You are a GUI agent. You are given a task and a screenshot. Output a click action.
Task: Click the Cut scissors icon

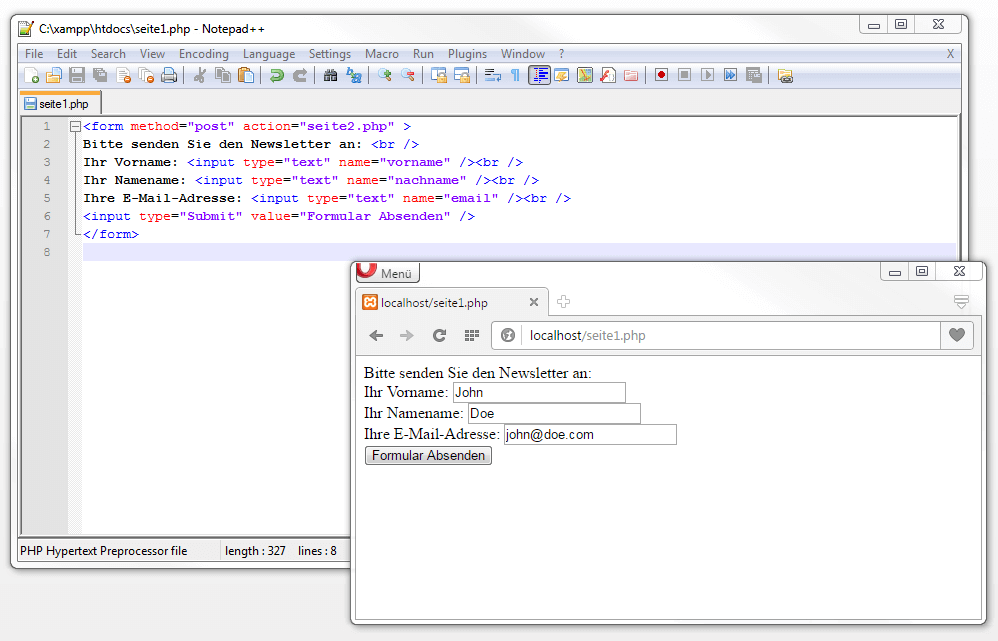coord(200,76)
